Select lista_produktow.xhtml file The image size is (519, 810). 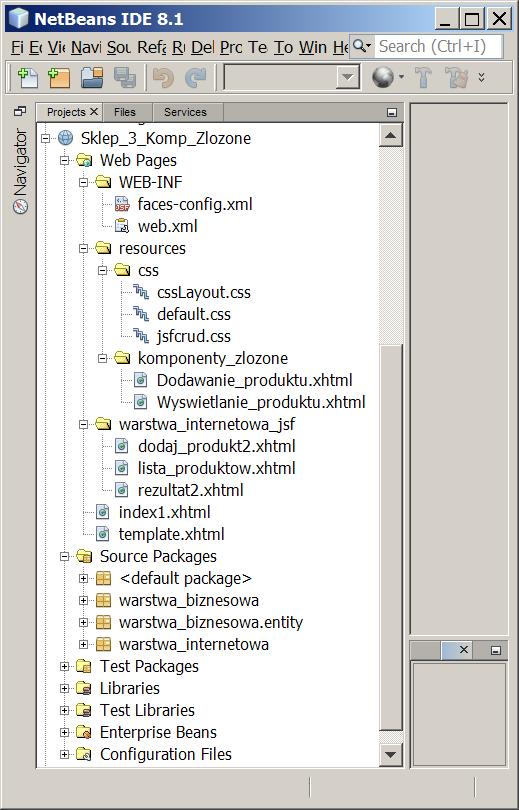[216, 469]
